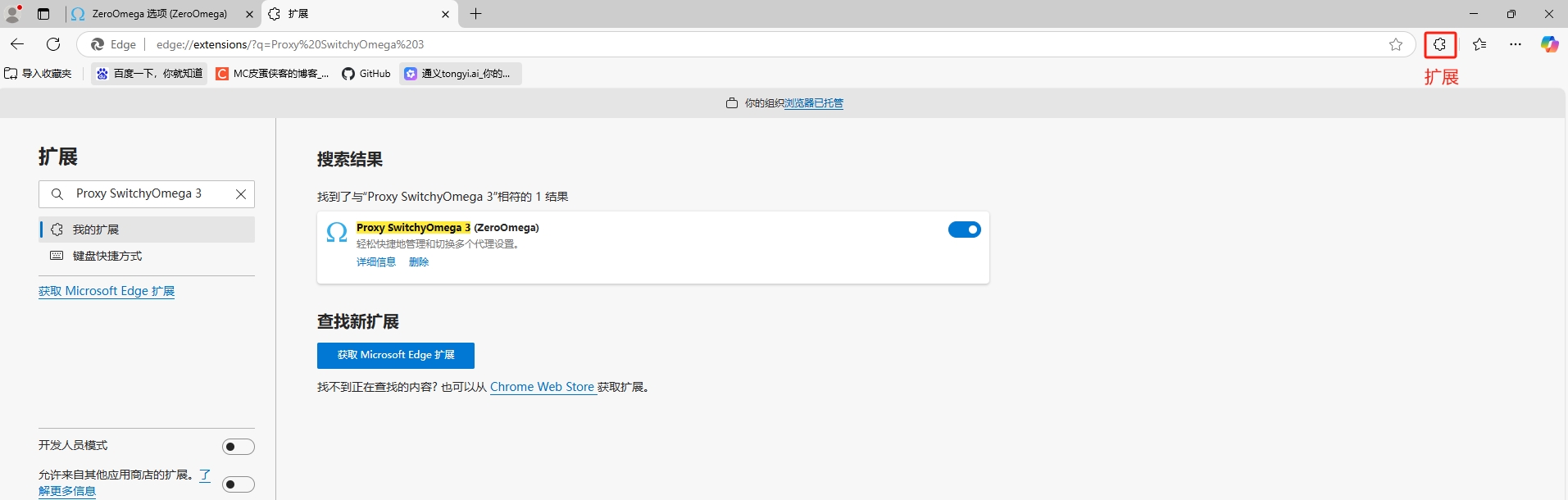Close the 扩展 tab
Image resolution: width=1568 pixels, height=500 pixels.
[445, 14]
